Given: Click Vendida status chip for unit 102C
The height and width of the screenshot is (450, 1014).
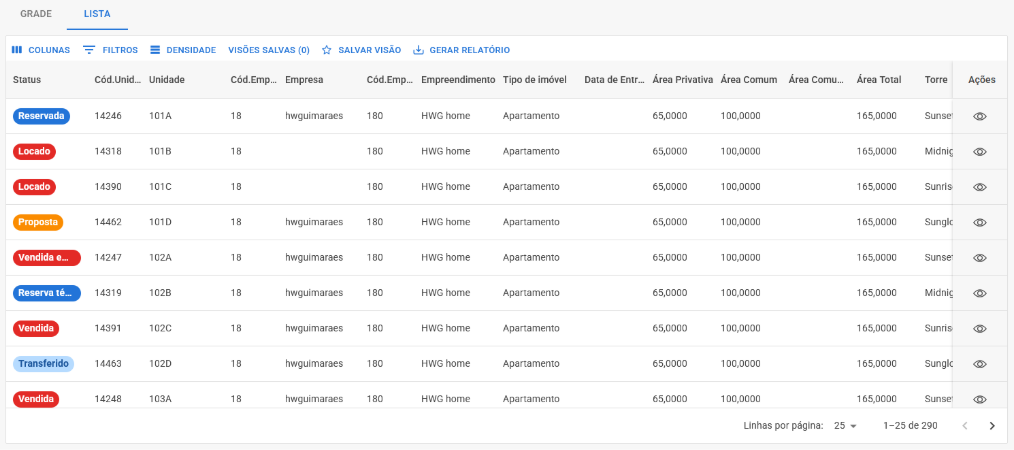Looking at the screenshot, I should tap(36, 328).
